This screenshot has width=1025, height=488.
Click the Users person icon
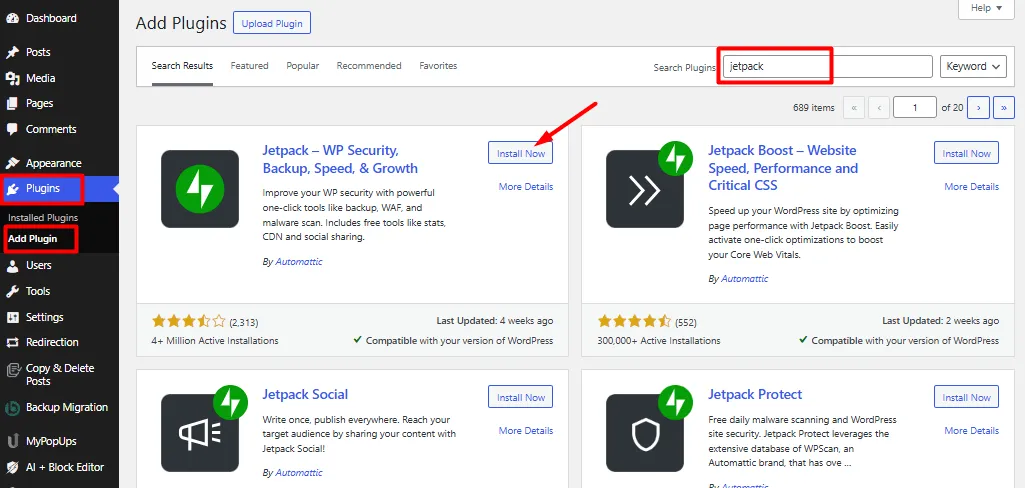12,265
